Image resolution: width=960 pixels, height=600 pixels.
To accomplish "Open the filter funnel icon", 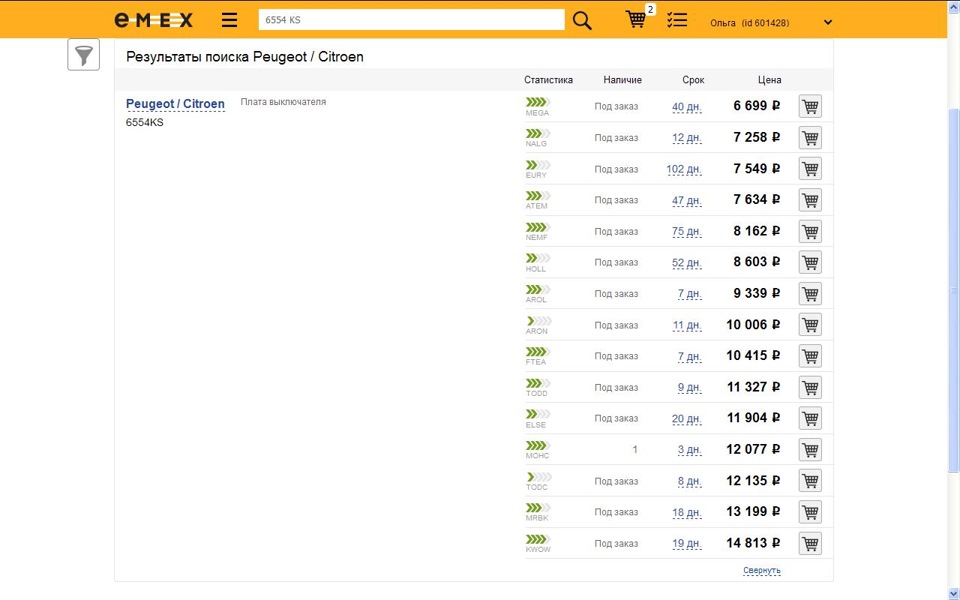I will [84, 55].
